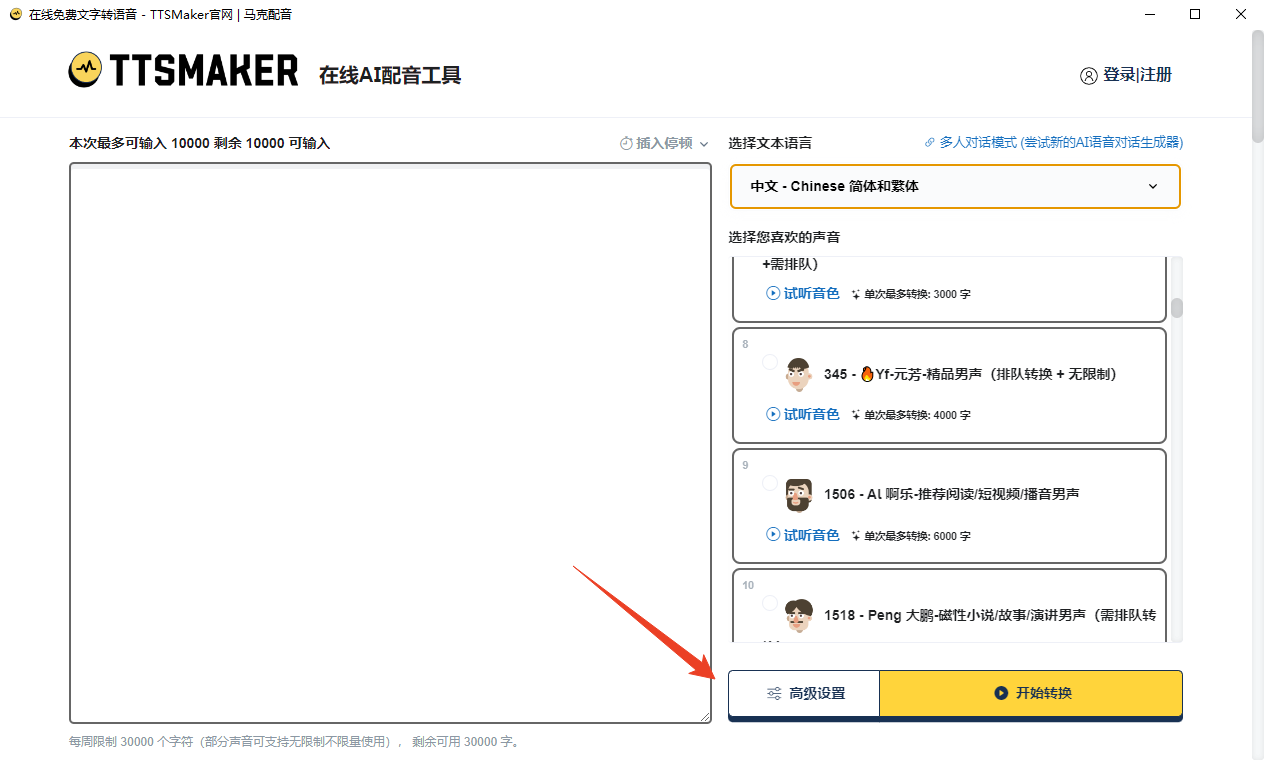This screenshot has width=1264, height=760.
Task: Select the 1506 啊乐 voice radio button
Action: click(770, 483)
